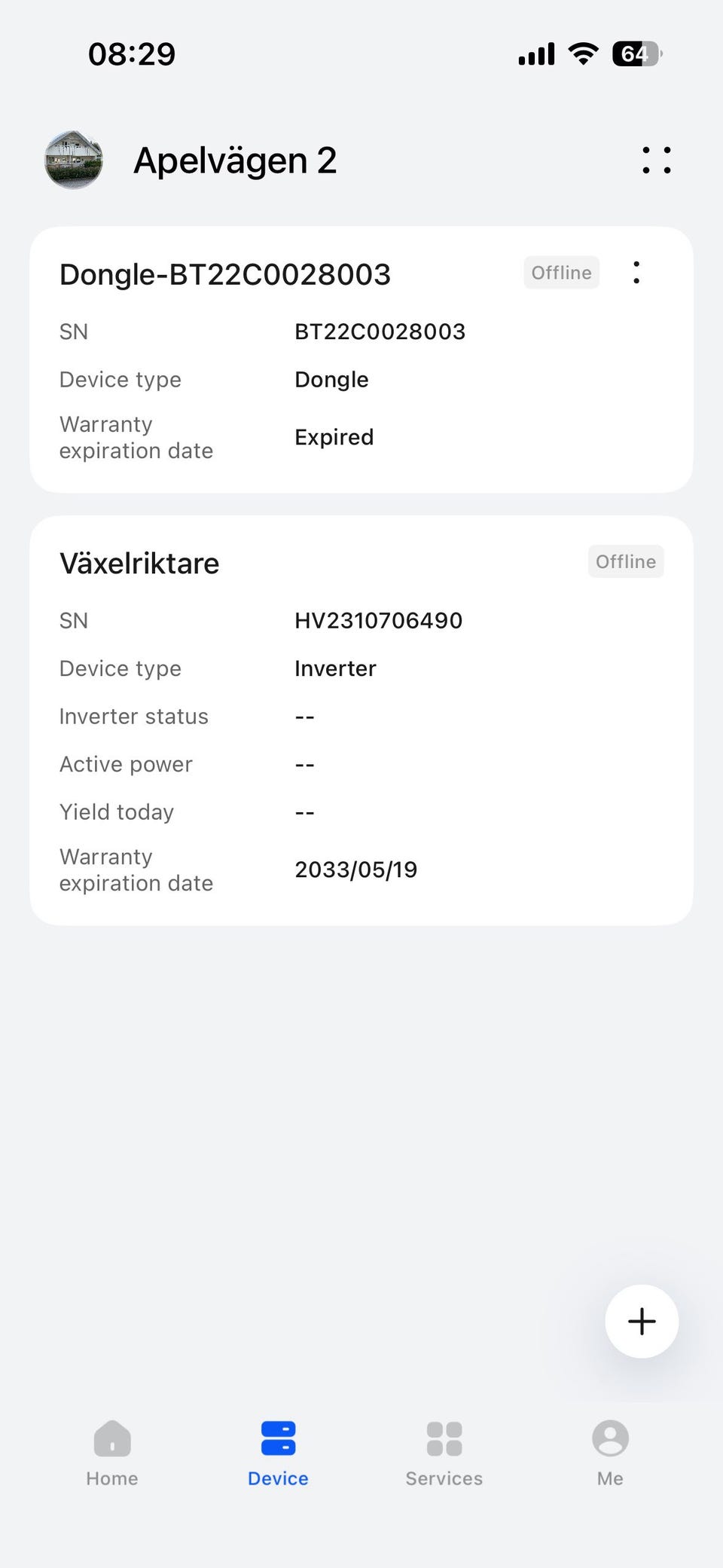The width and height of the screenshot is (723, 1568).
Task: Open the four-dot menu beside Apelvägen 2
Action: (656, 160)
